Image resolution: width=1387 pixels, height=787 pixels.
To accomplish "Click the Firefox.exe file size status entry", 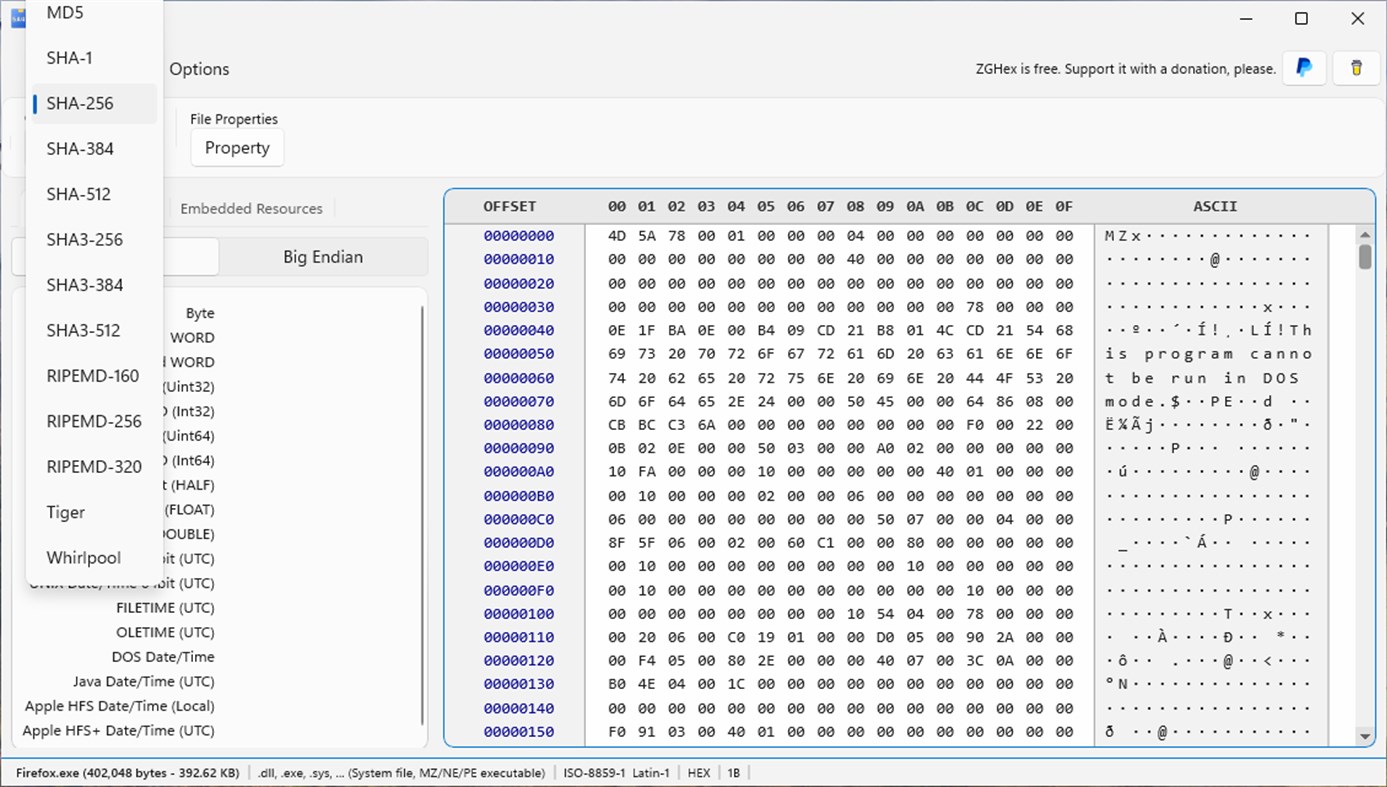I will point(127,773).
